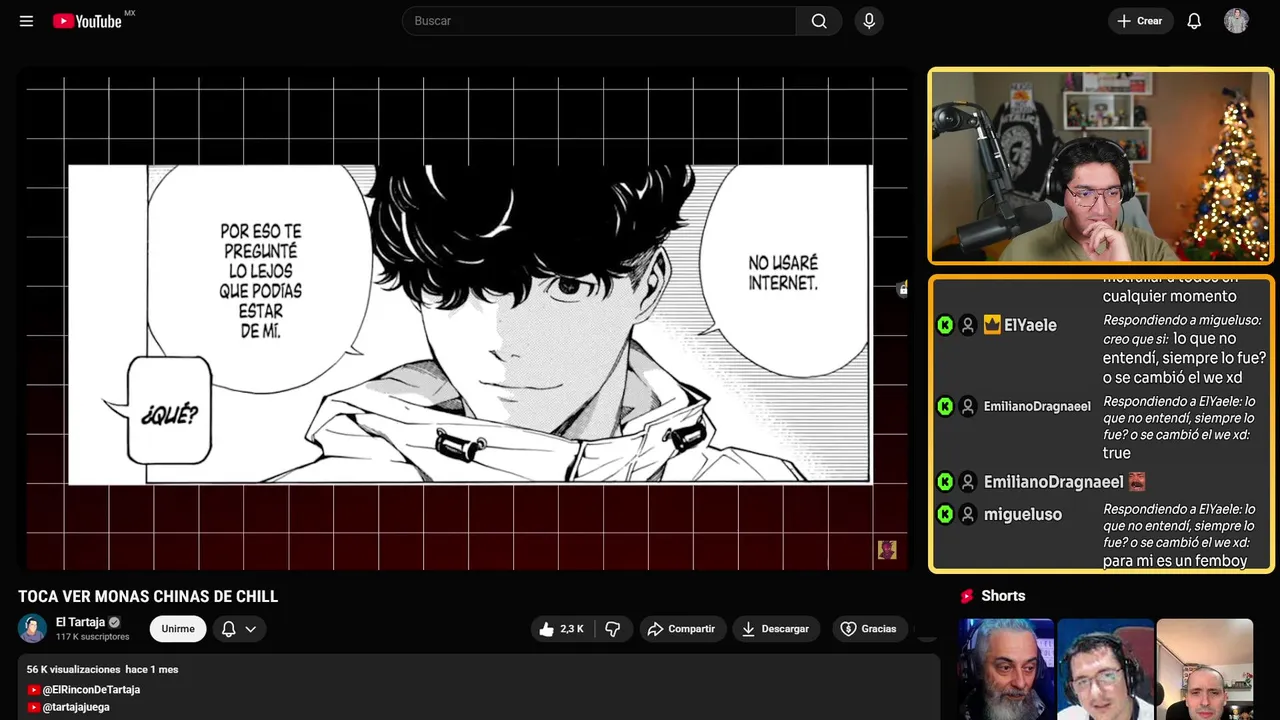The image size is (1280, 720).
Task: Open the notifications bell in header
Action: point(1194,21)
